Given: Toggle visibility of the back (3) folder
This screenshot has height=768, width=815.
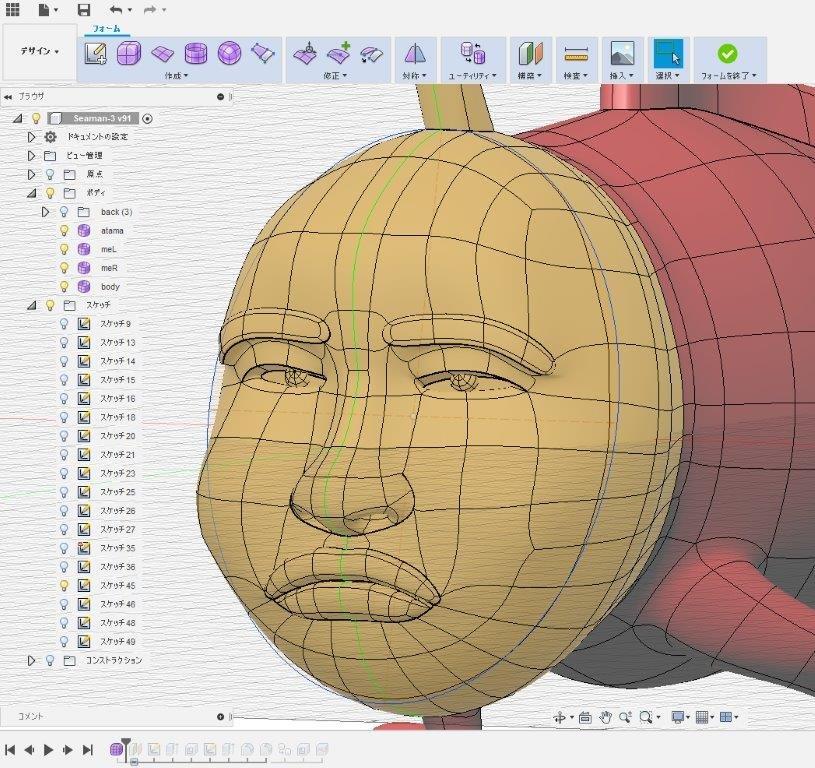Looking at the screenshot, I should pyautogui.click(x=64, y=211).
